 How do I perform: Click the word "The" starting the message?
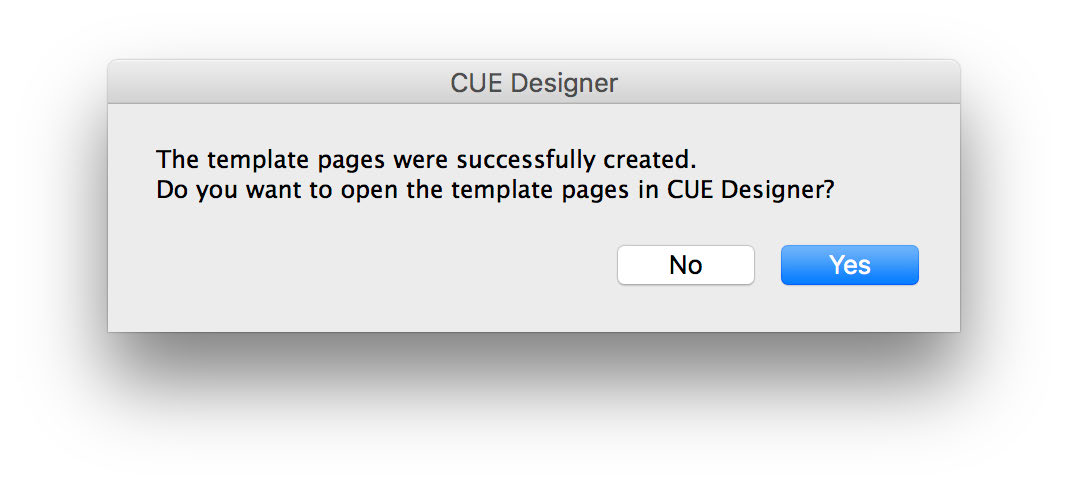click(x=174, y=160)
